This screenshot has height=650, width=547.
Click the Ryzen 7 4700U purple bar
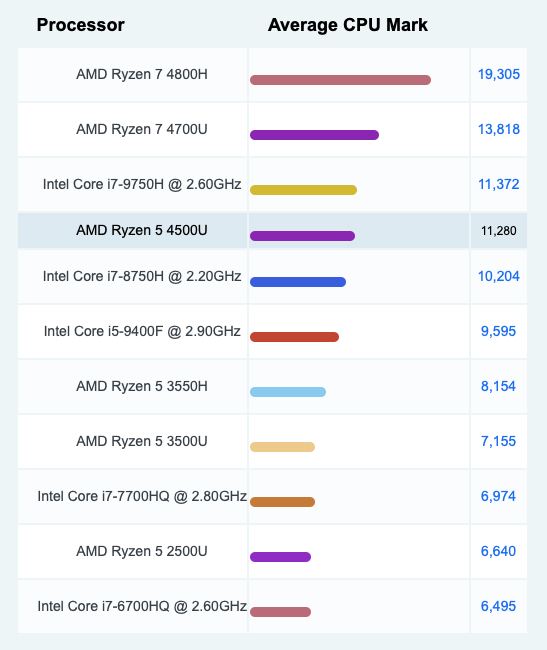click(314, 135)
